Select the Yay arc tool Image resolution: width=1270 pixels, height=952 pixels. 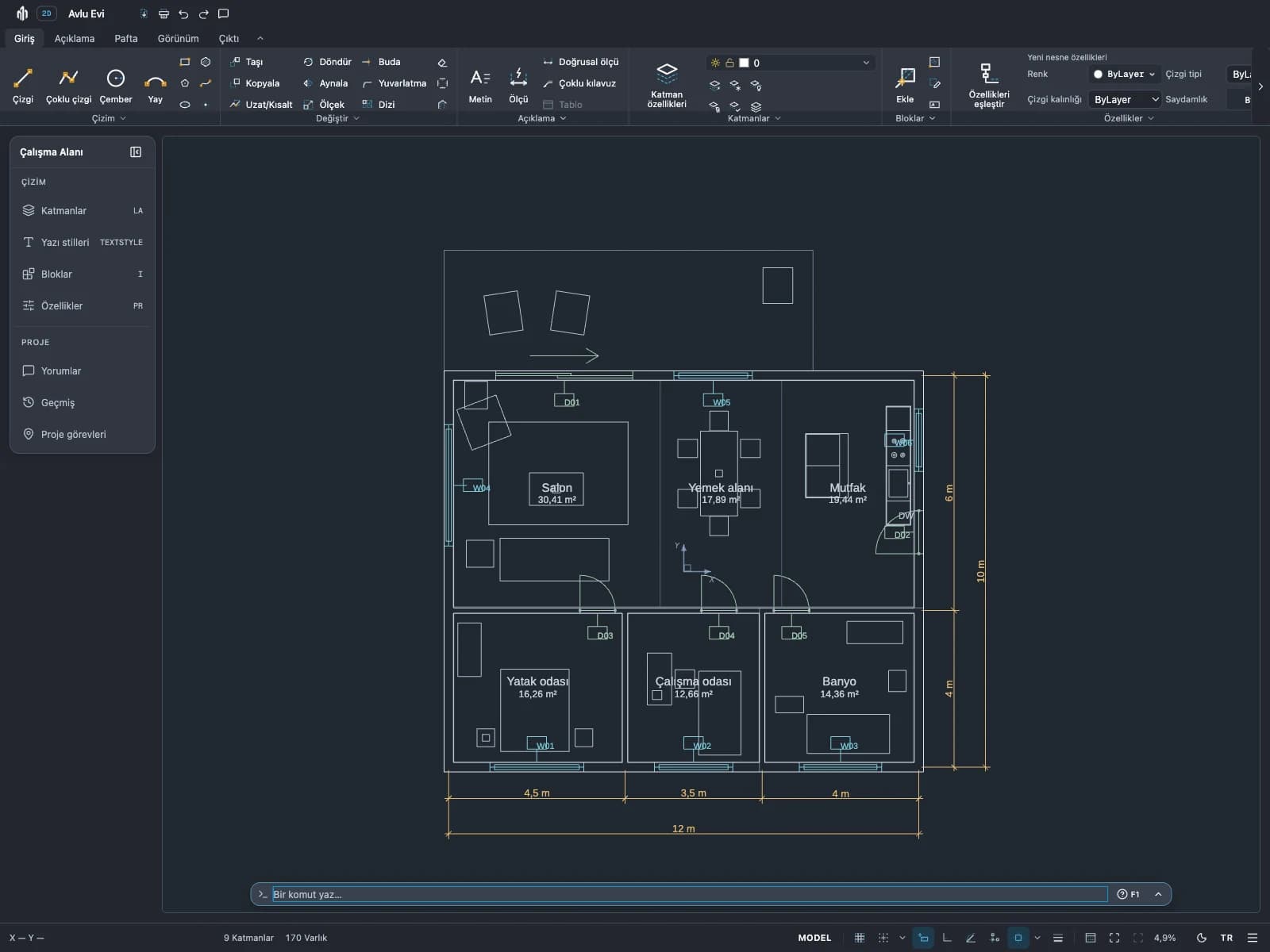coord(156,86)
